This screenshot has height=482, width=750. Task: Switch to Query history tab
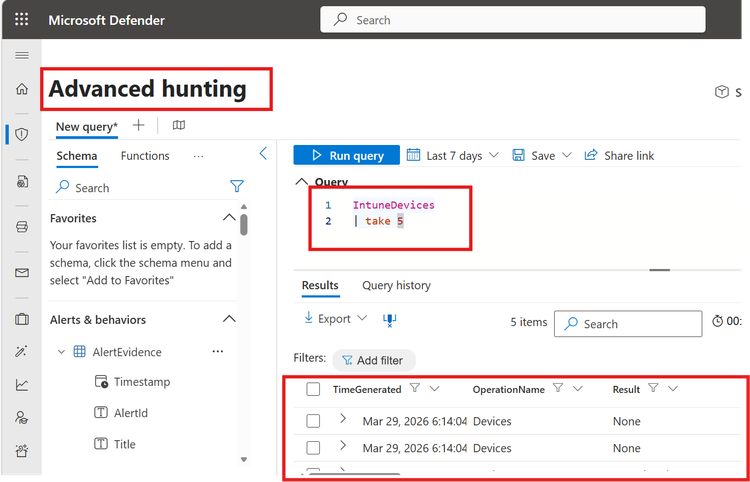(x=396, y=285)
